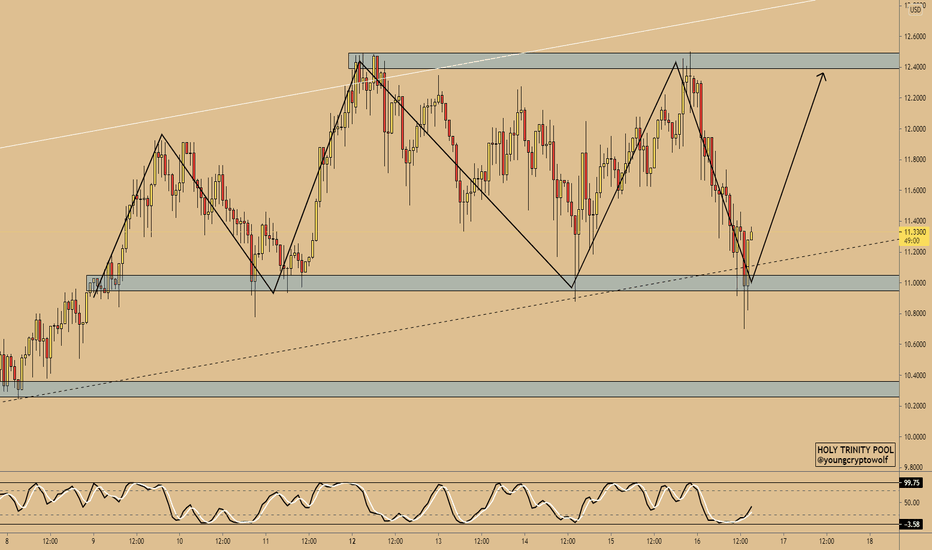Image resolution: width=932 pixels, height=550 pixels.
Task: Click the 9.8000 price axis label
Action: pos(914,467)
